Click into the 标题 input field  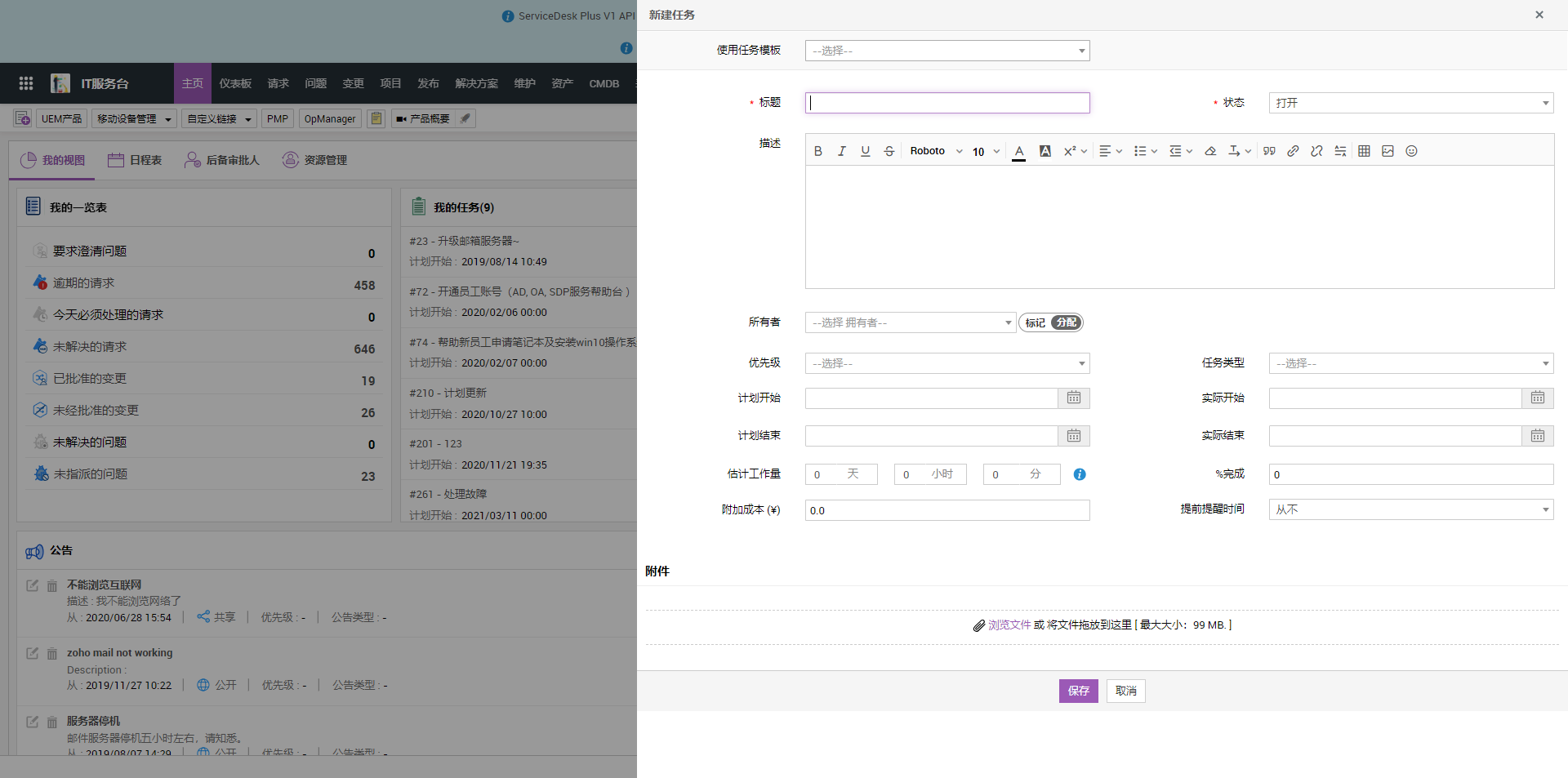pos(947,103)
